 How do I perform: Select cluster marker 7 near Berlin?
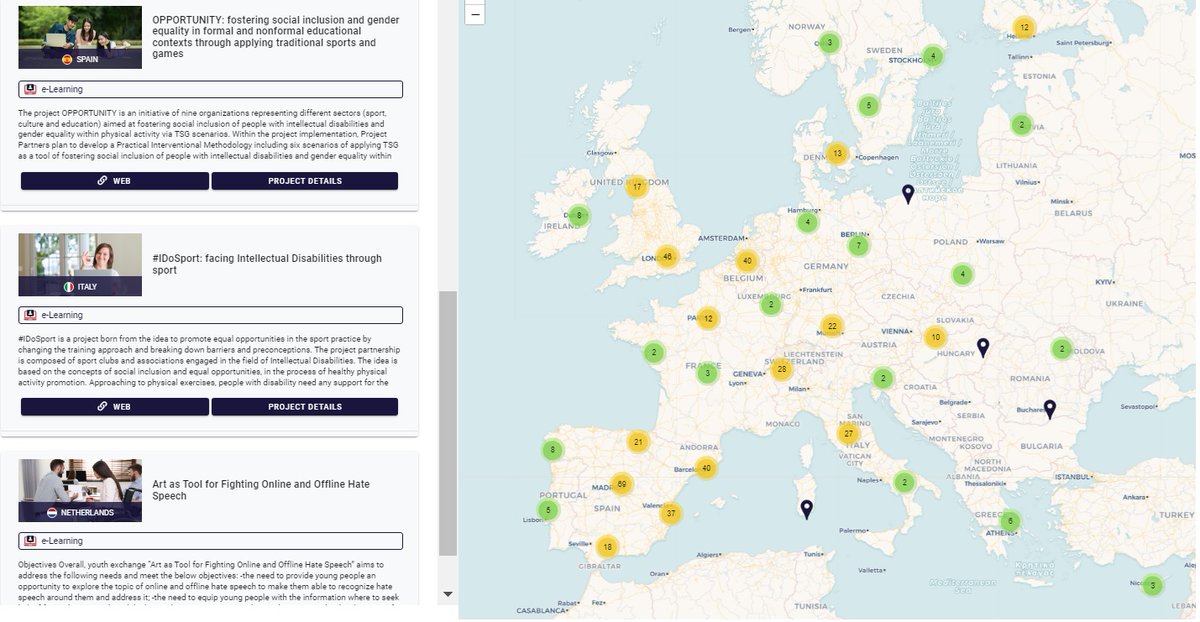[x=857, y=245]
